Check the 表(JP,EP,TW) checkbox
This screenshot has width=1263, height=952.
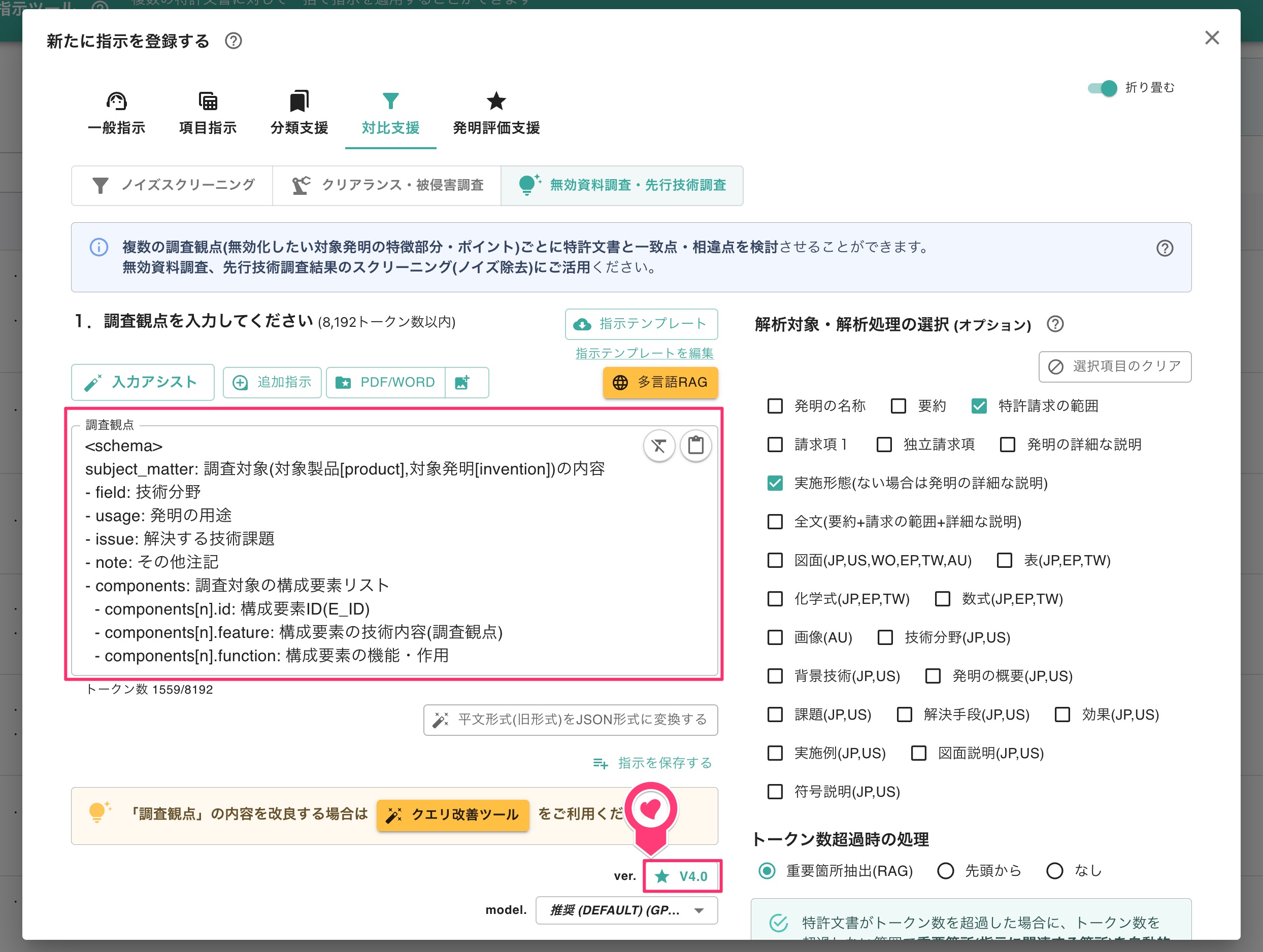(x=1004, y=560)
